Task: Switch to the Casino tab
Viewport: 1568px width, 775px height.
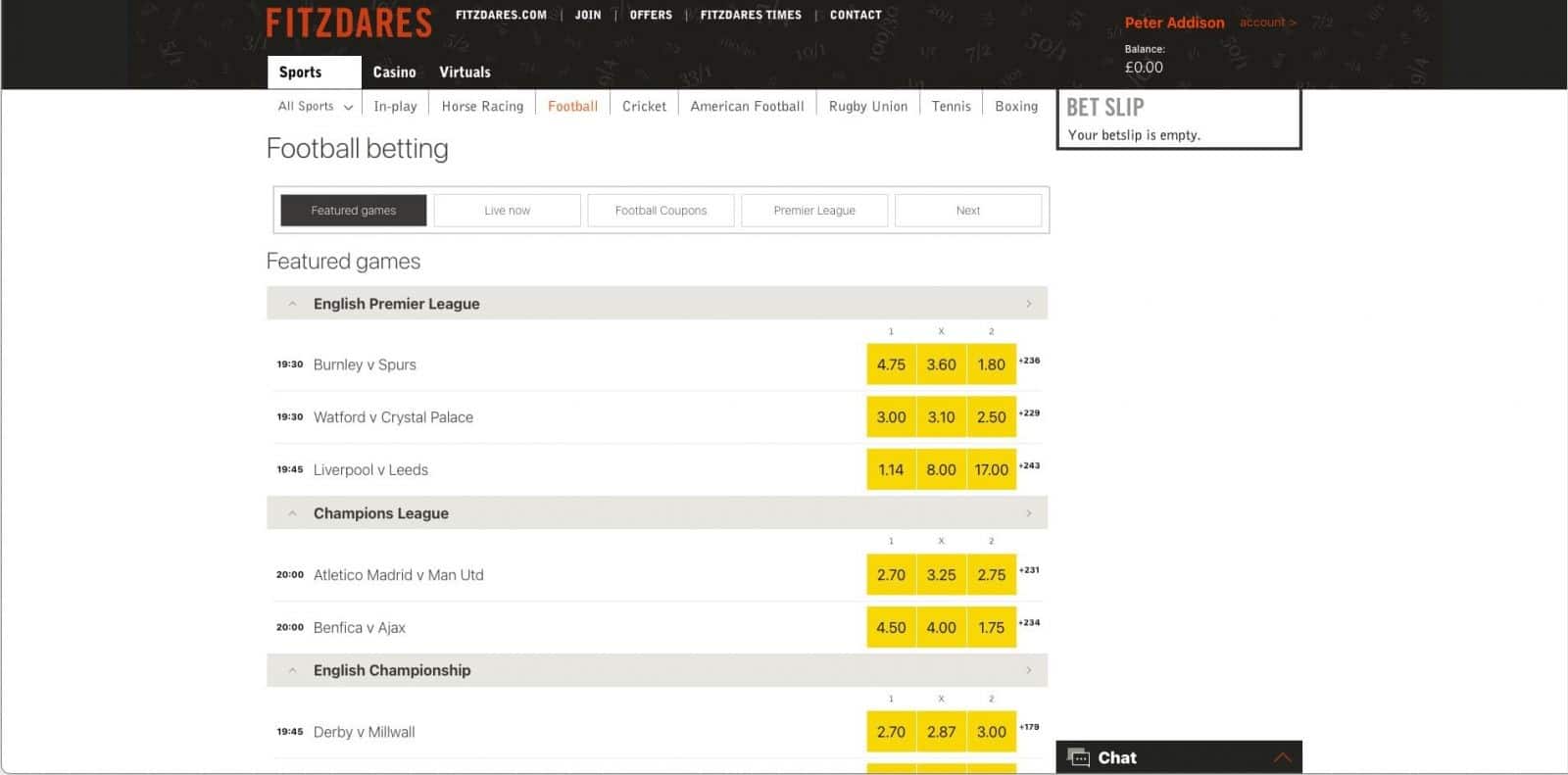Action: [x=394, y=73]
